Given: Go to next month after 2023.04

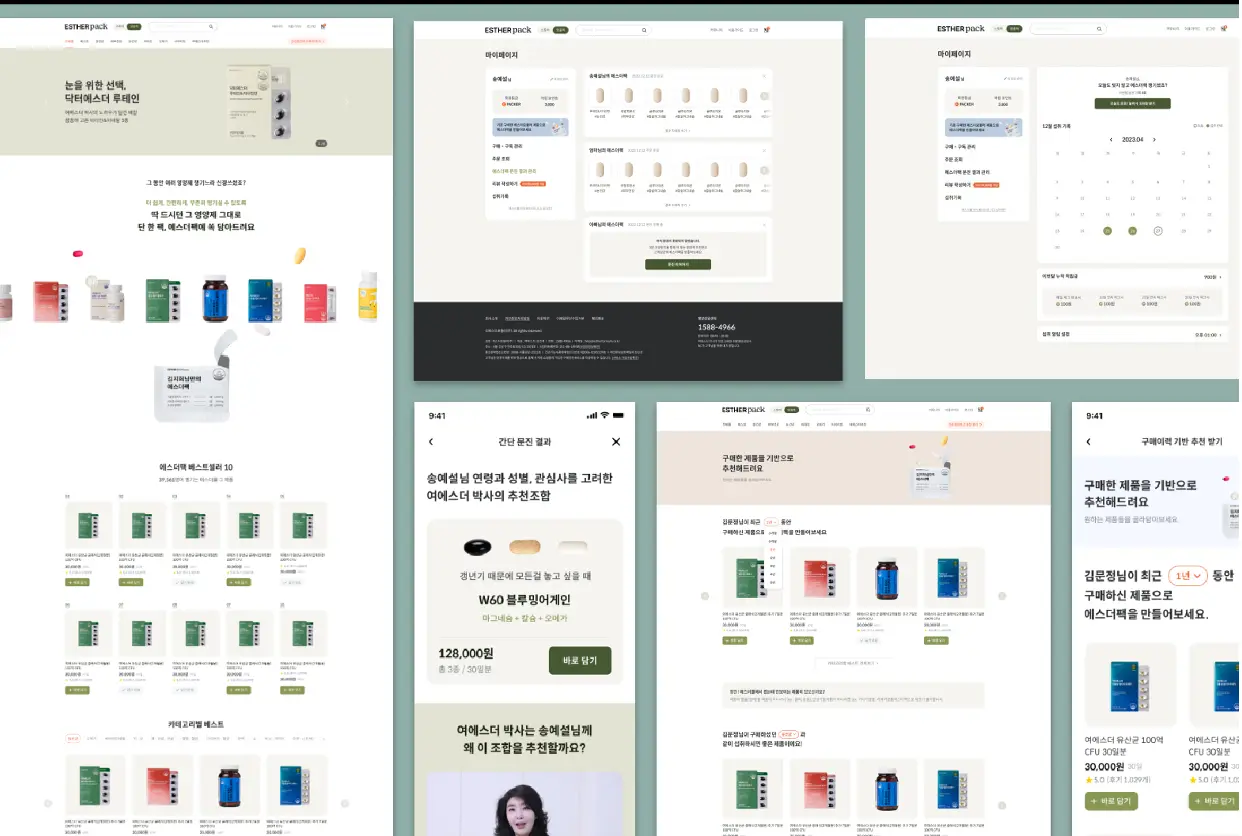Looking at the screenshot, I should pyautogui.click(x=1154, y=140).
